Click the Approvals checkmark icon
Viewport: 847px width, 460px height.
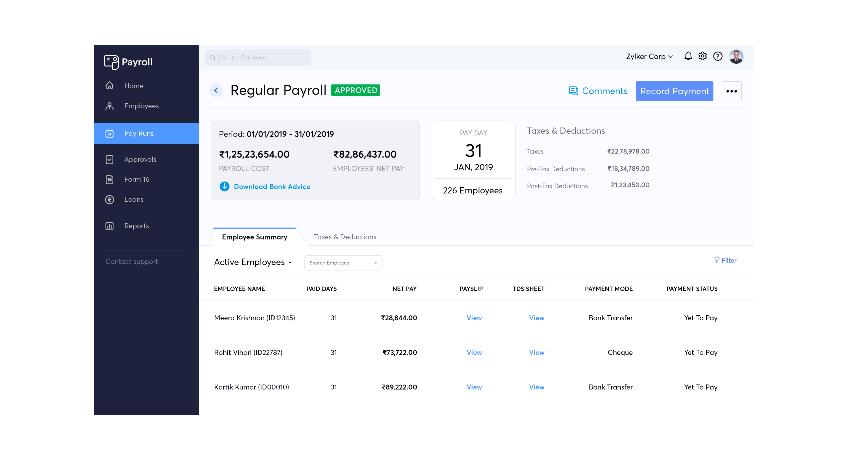click(x=110, y=159)
